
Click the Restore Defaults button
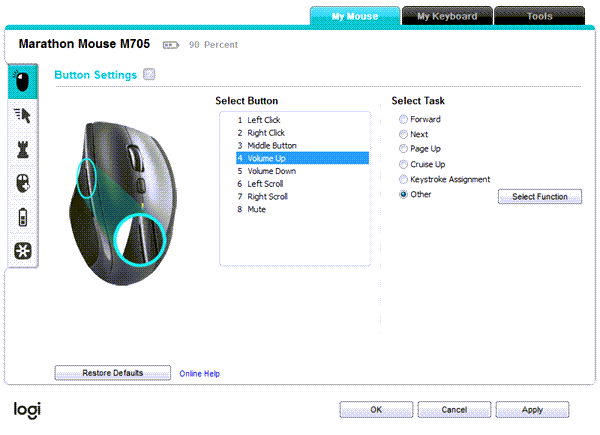113,373
